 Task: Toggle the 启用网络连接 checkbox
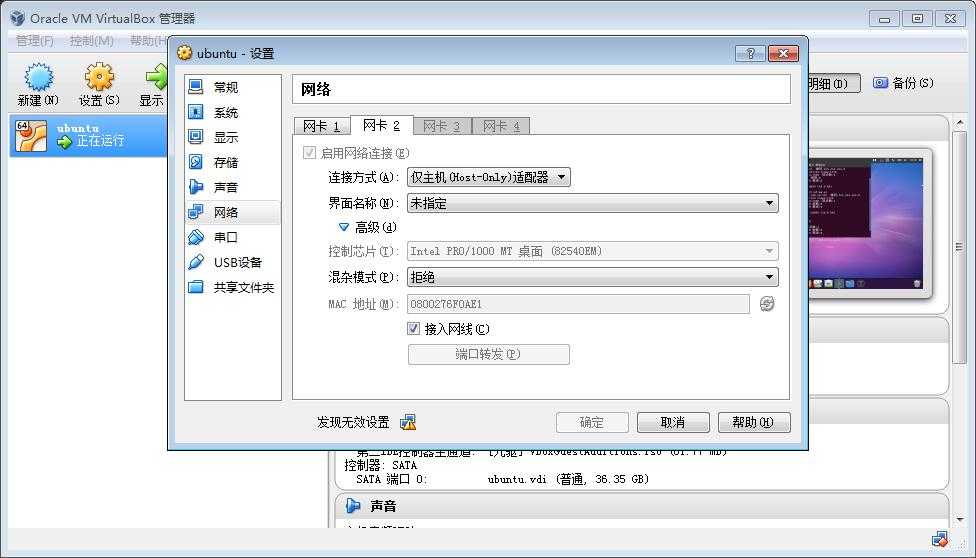(309, 153)
